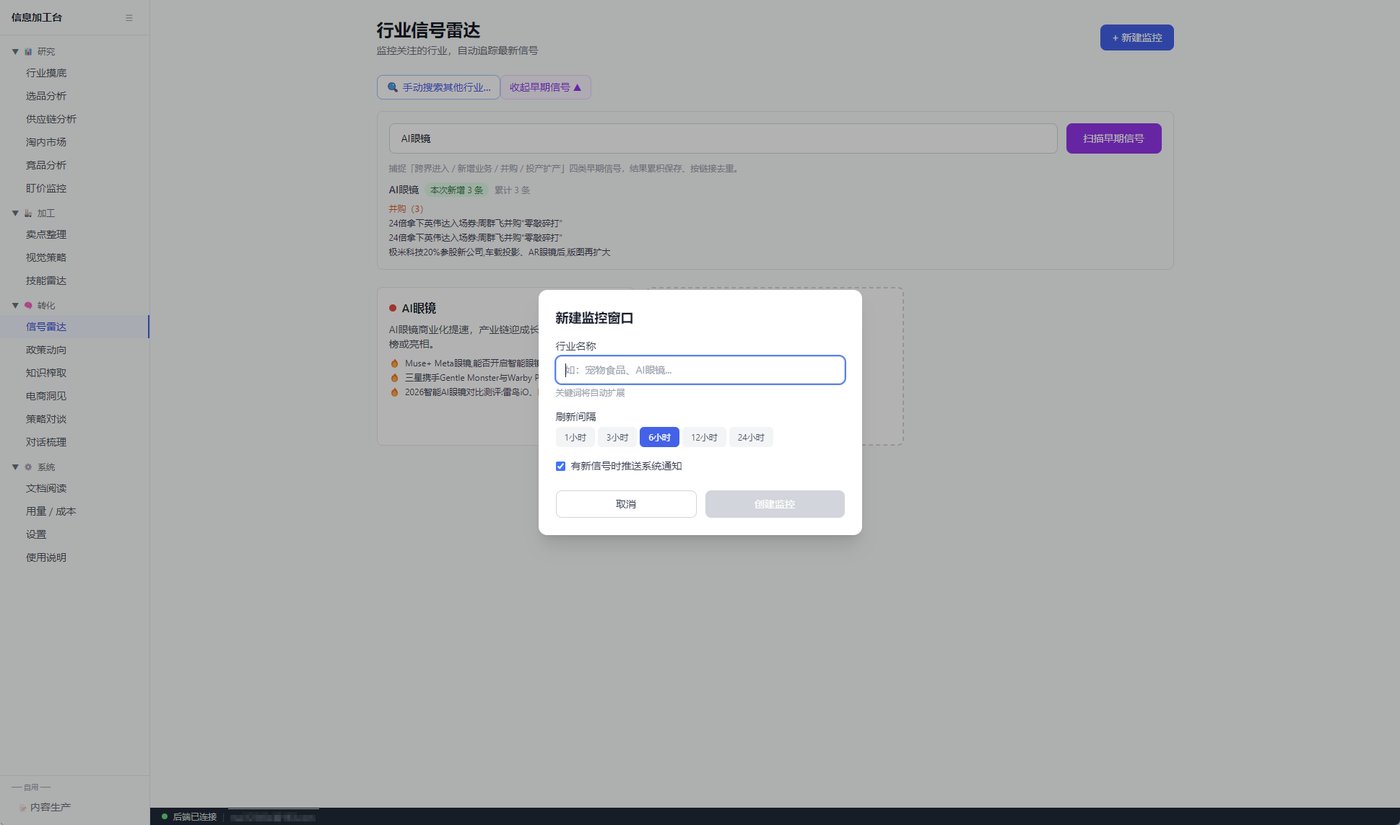Viewport: 1400px width, 825px height.
Task: Click the magnifier icon in 手动搜索其他行业 button
Action: point(393,88)
